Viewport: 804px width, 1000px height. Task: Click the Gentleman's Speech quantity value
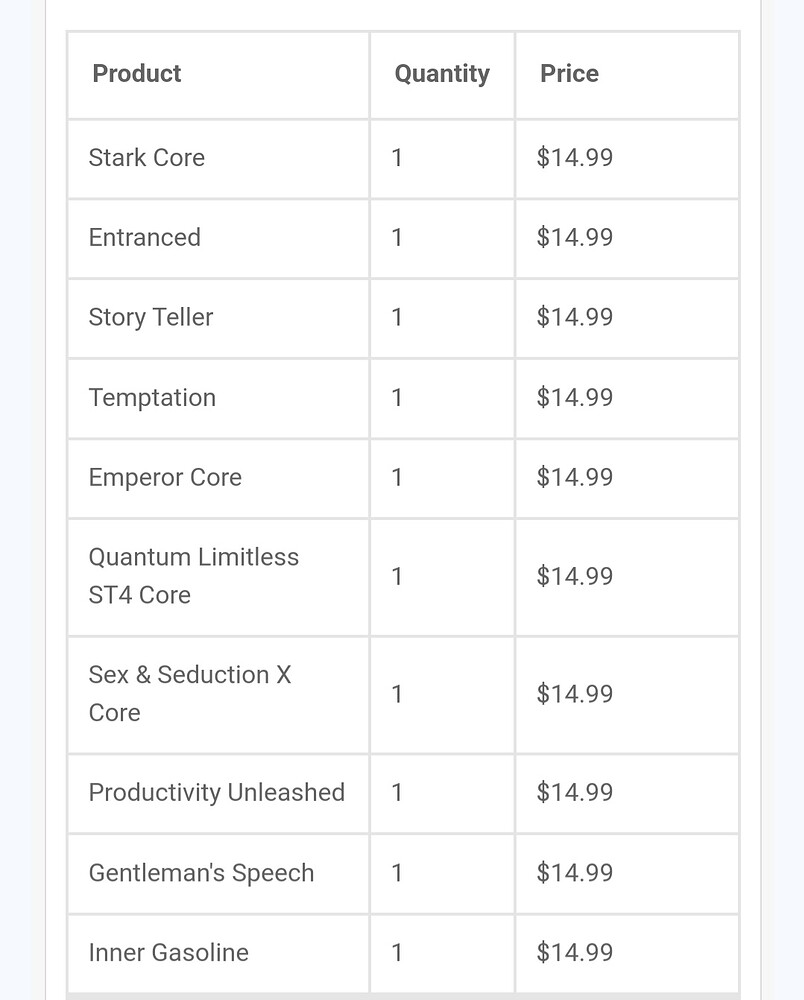pos(397,873)
